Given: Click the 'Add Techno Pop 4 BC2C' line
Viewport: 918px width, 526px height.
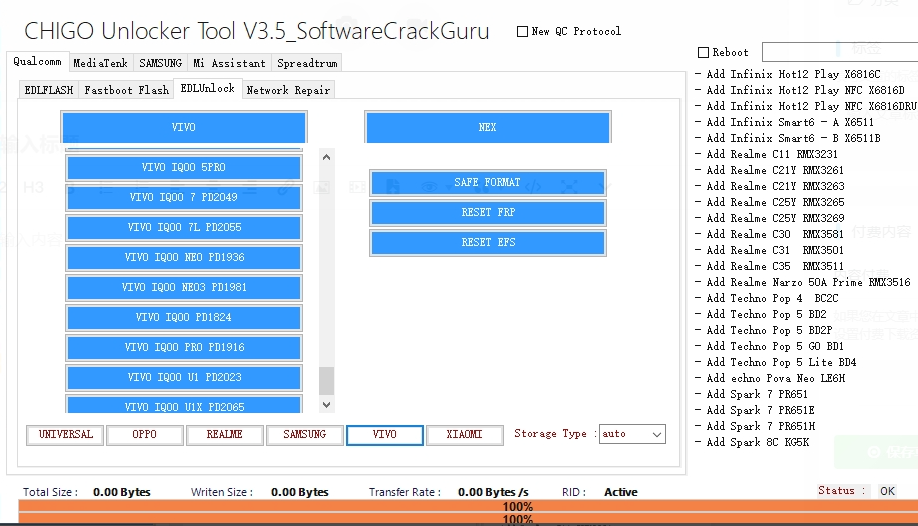Looking at the screenshot, I should [x=766, y=299].
